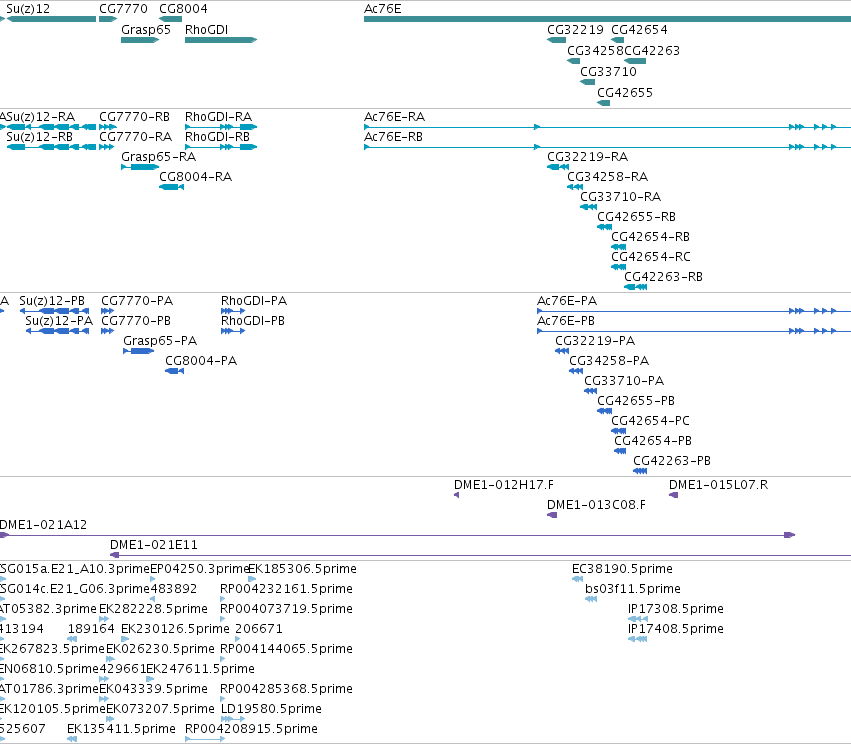This screenshot has height=744, width=851.
Task: Click the CG32219 gene label
Action: pos(575,30)
